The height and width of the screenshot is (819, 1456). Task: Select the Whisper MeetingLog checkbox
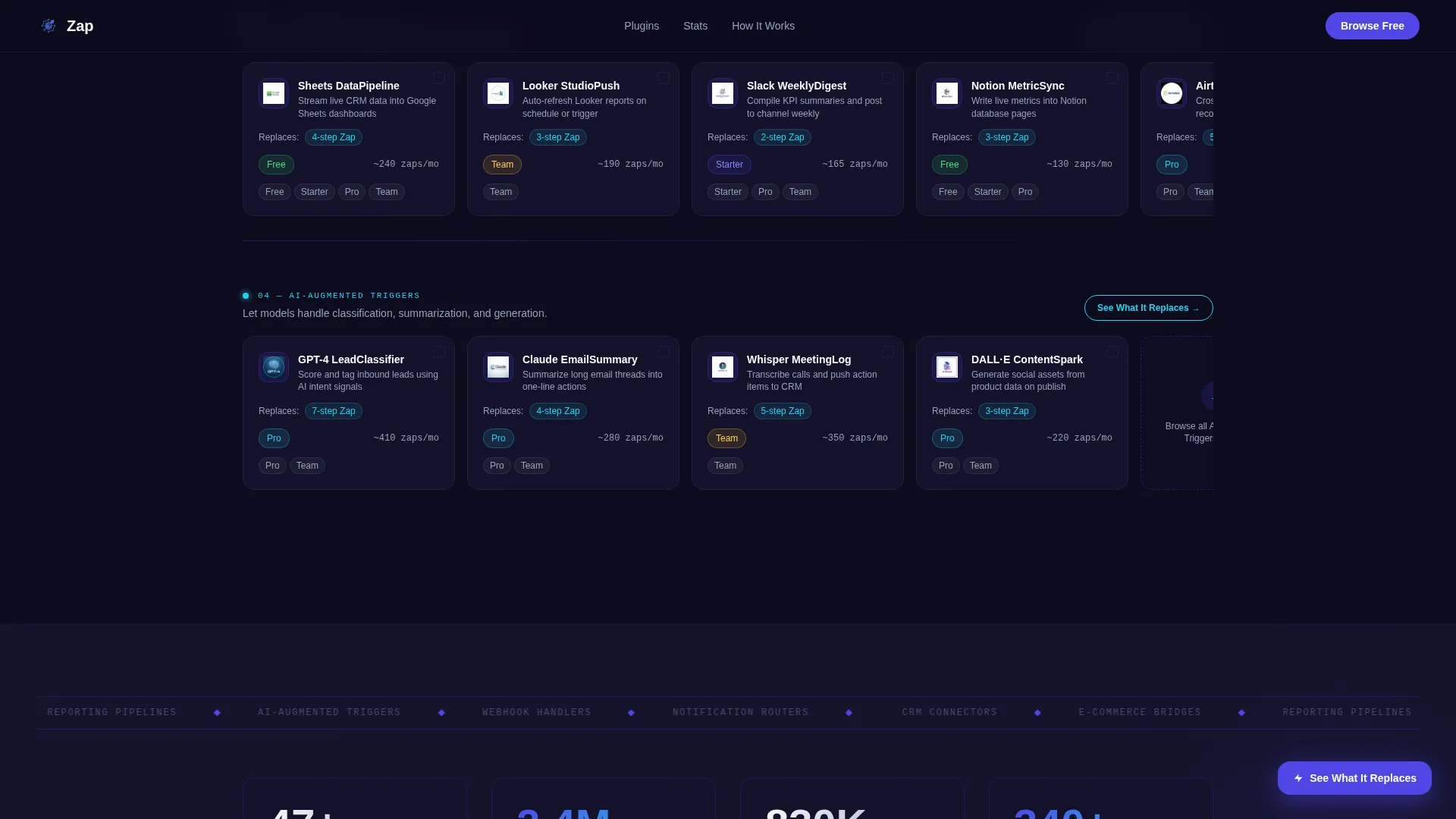pos(888,352)
